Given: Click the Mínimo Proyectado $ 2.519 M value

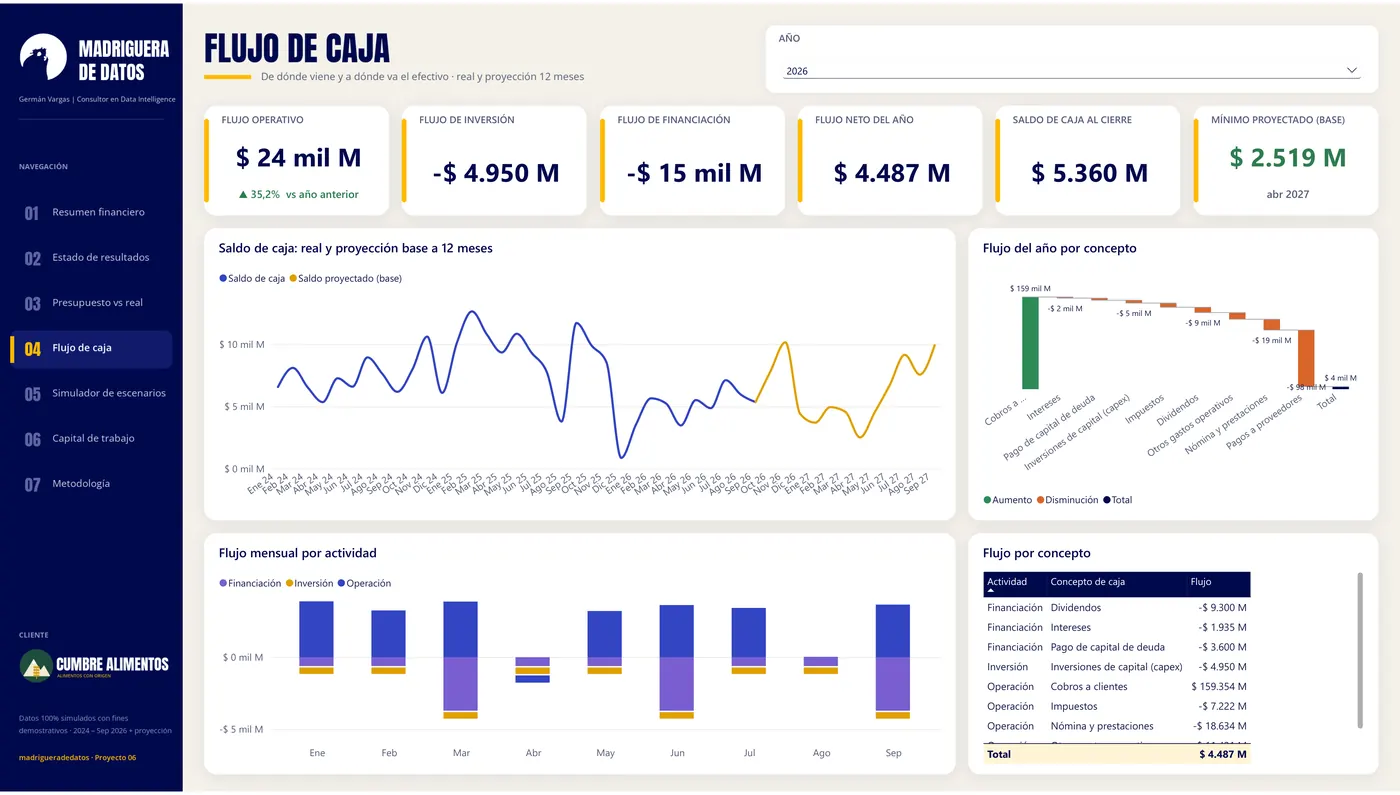Looking at the screenshot, I should click(x=1288, y=158).
